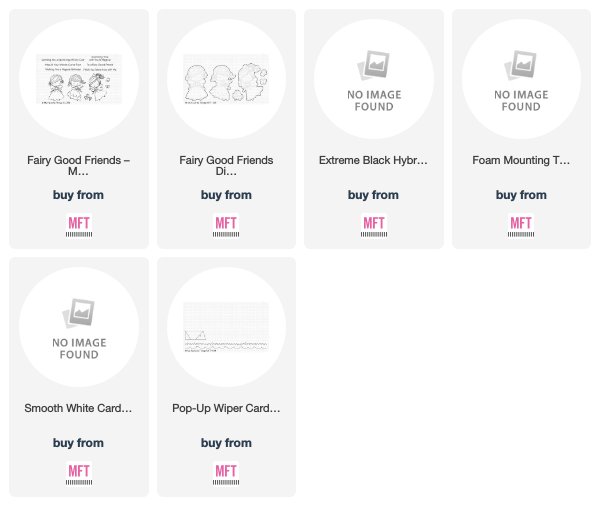This screenshot has width=600, height=506.
Task: Click MFT logo under Foam Mounting Tape
Action: point(521,225)
